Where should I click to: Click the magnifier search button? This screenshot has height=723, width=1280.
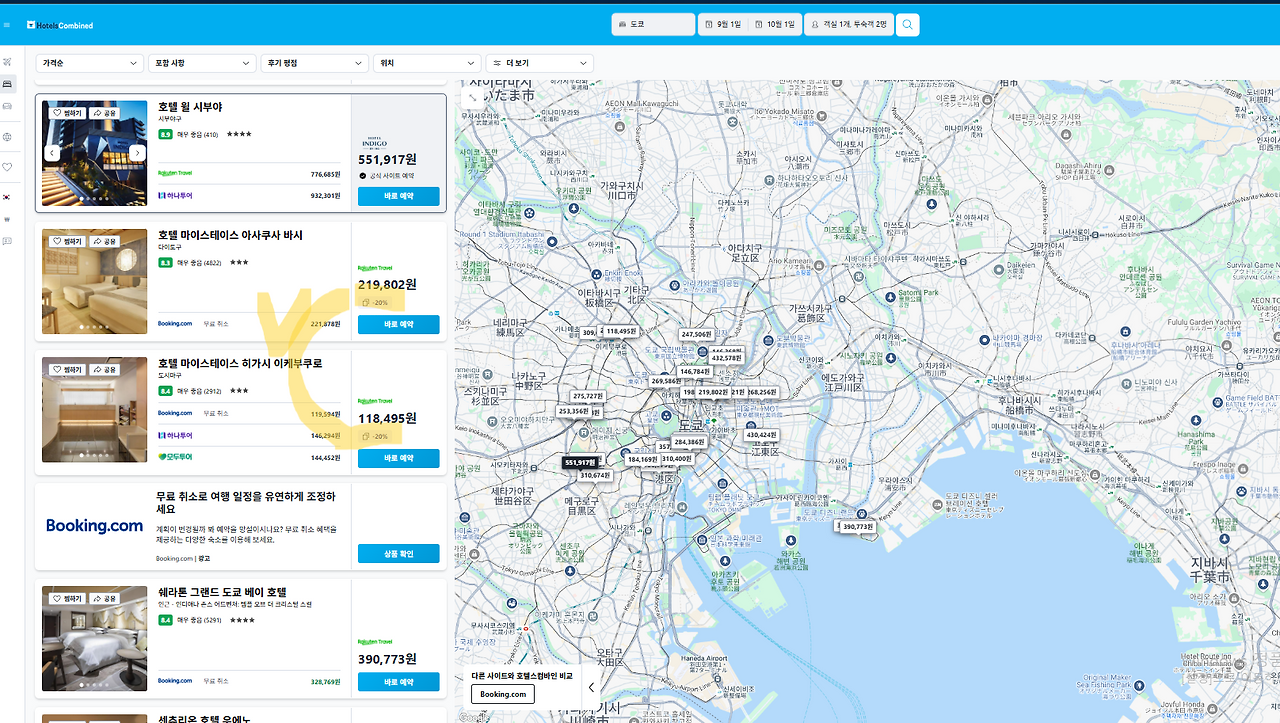coord(907,24)
